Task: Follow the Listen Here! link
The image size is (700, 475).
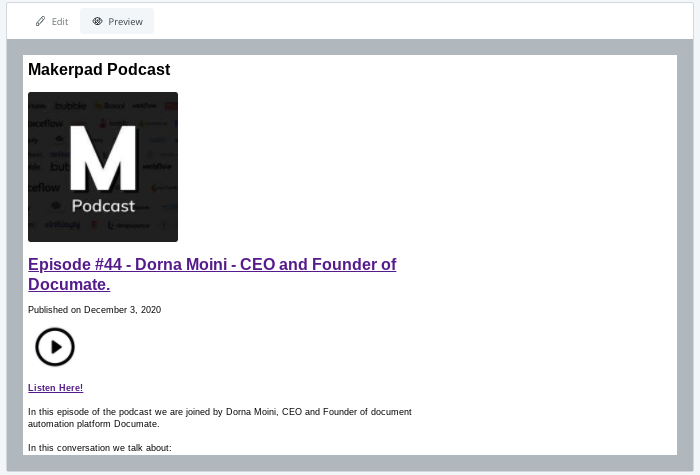Action: click(x=55, y=388)
